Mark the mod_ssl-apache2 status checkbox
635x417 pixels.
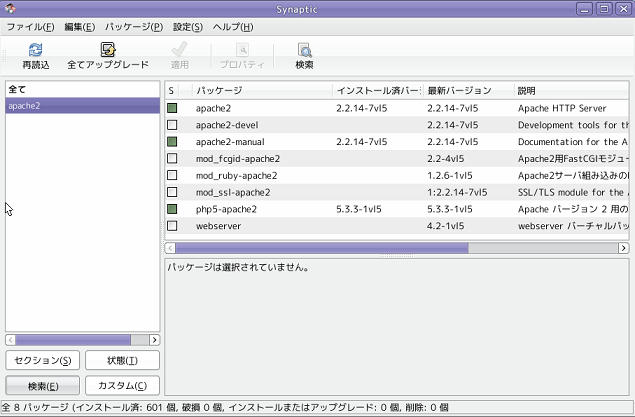tap(172, 192)
